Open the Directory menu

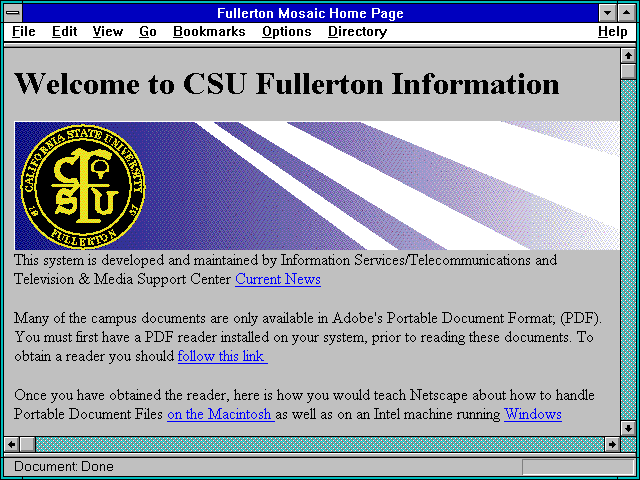click(x=358, y=32)
